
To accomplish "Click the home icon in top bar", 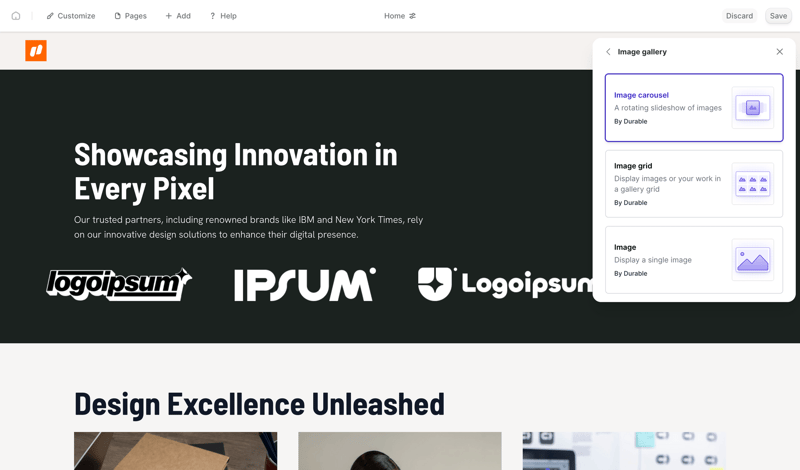I will pyautogui.click(x=16, y=16).
